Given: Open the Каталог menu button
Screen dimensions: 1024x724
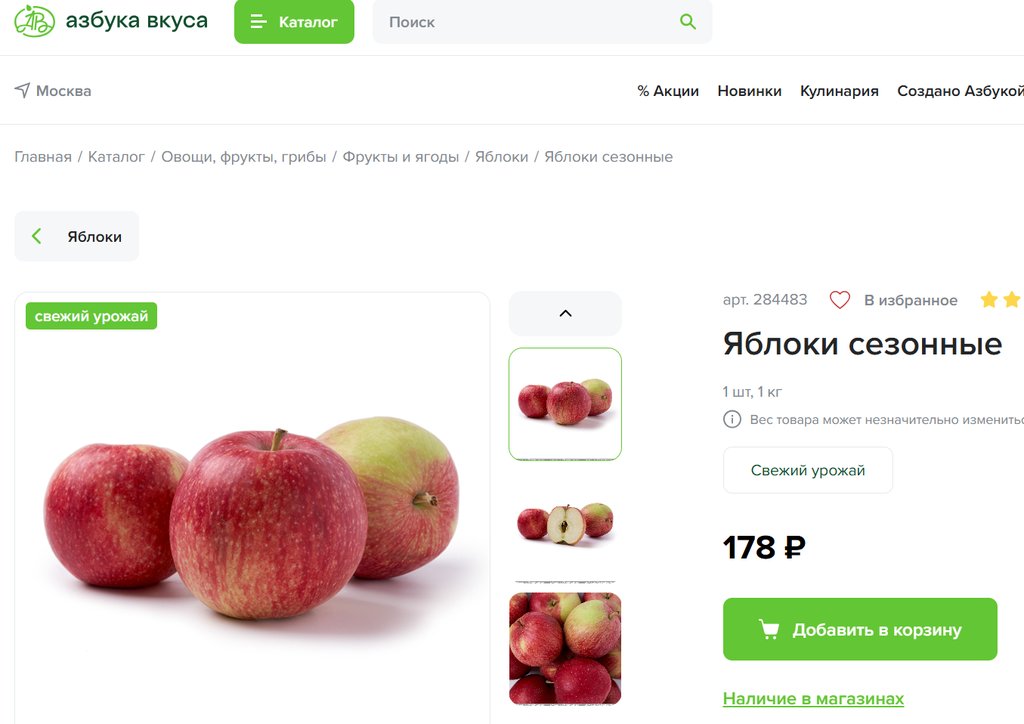Looking at the screenshot, I should click(x=294, y=22).
